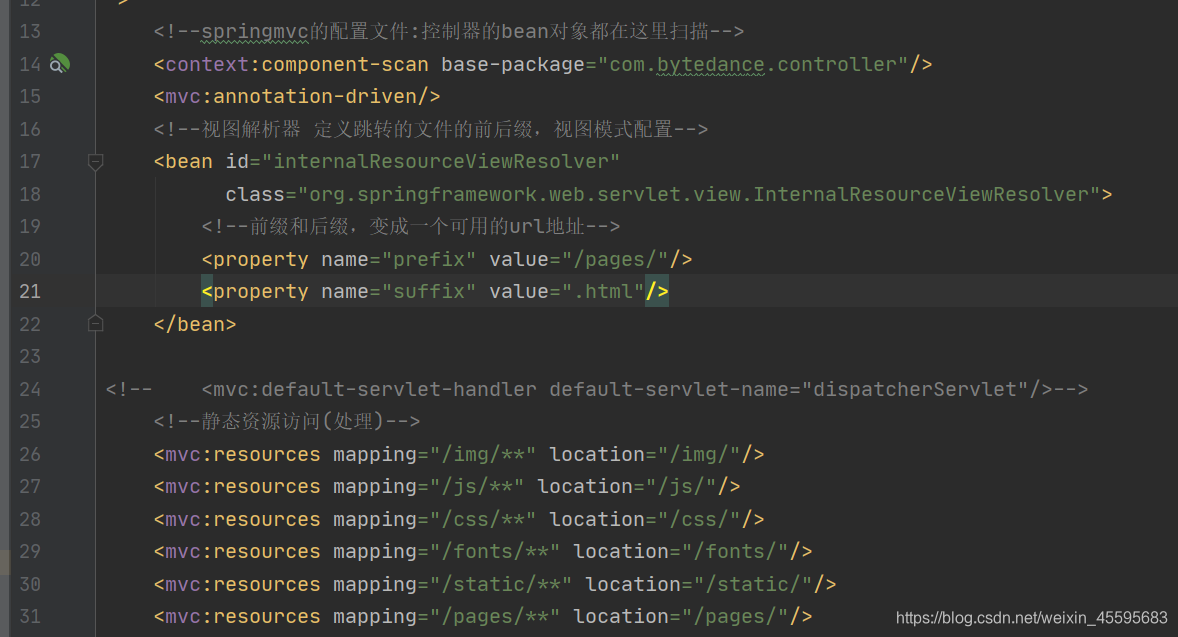Screen dimensions: 1178x637
Task: Click the highlighted closing bracket on line 21
Action: (657, 291)
